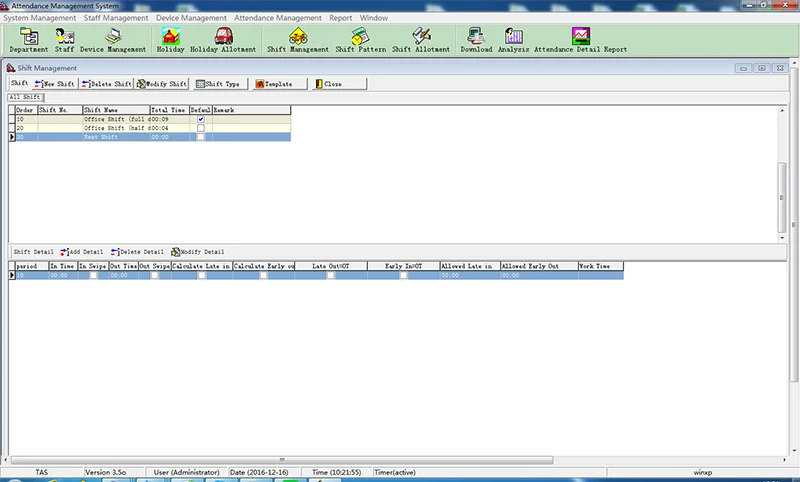Click the Template button

pos(280,84)
